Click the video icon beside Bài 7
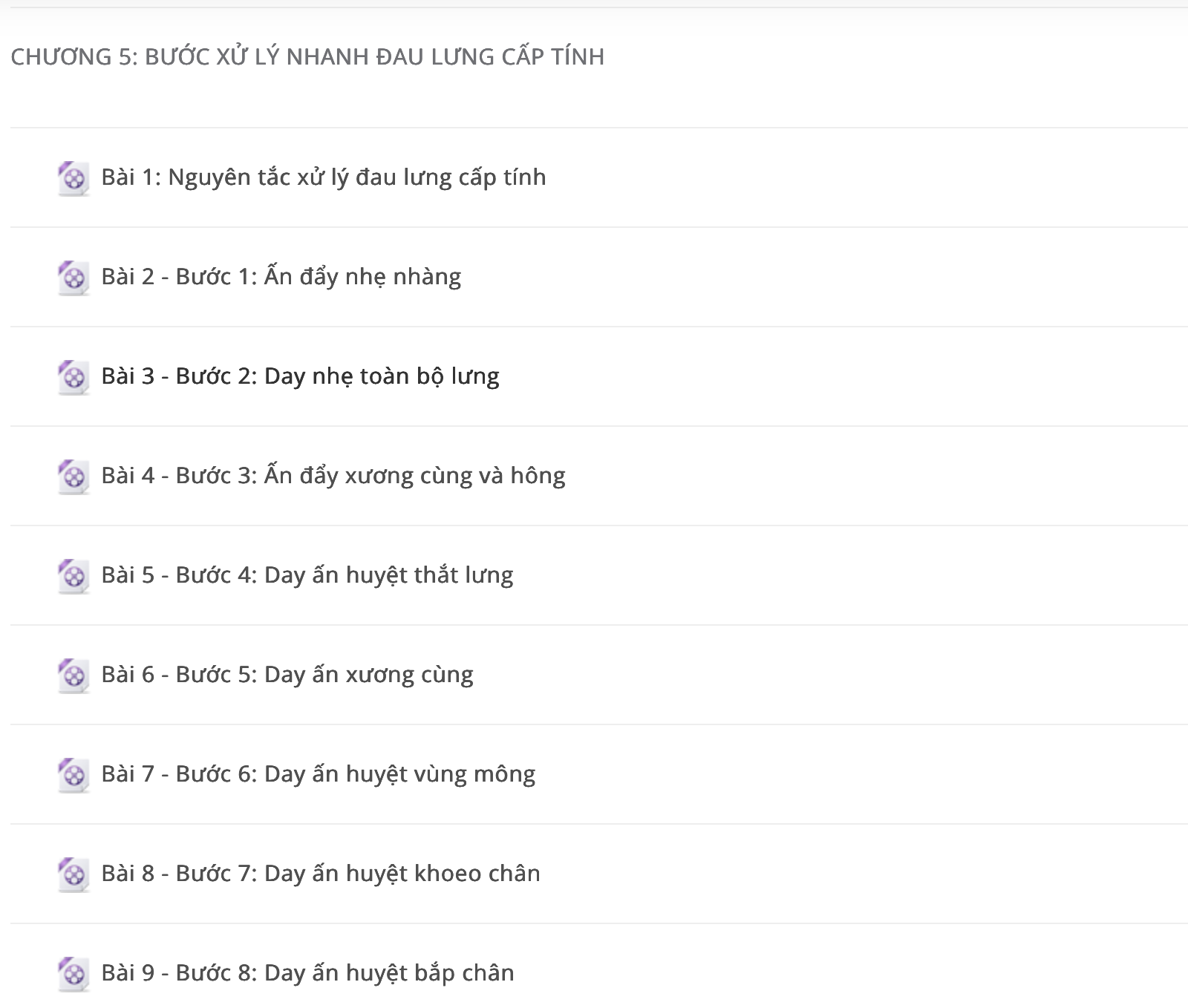 (74, 775)
